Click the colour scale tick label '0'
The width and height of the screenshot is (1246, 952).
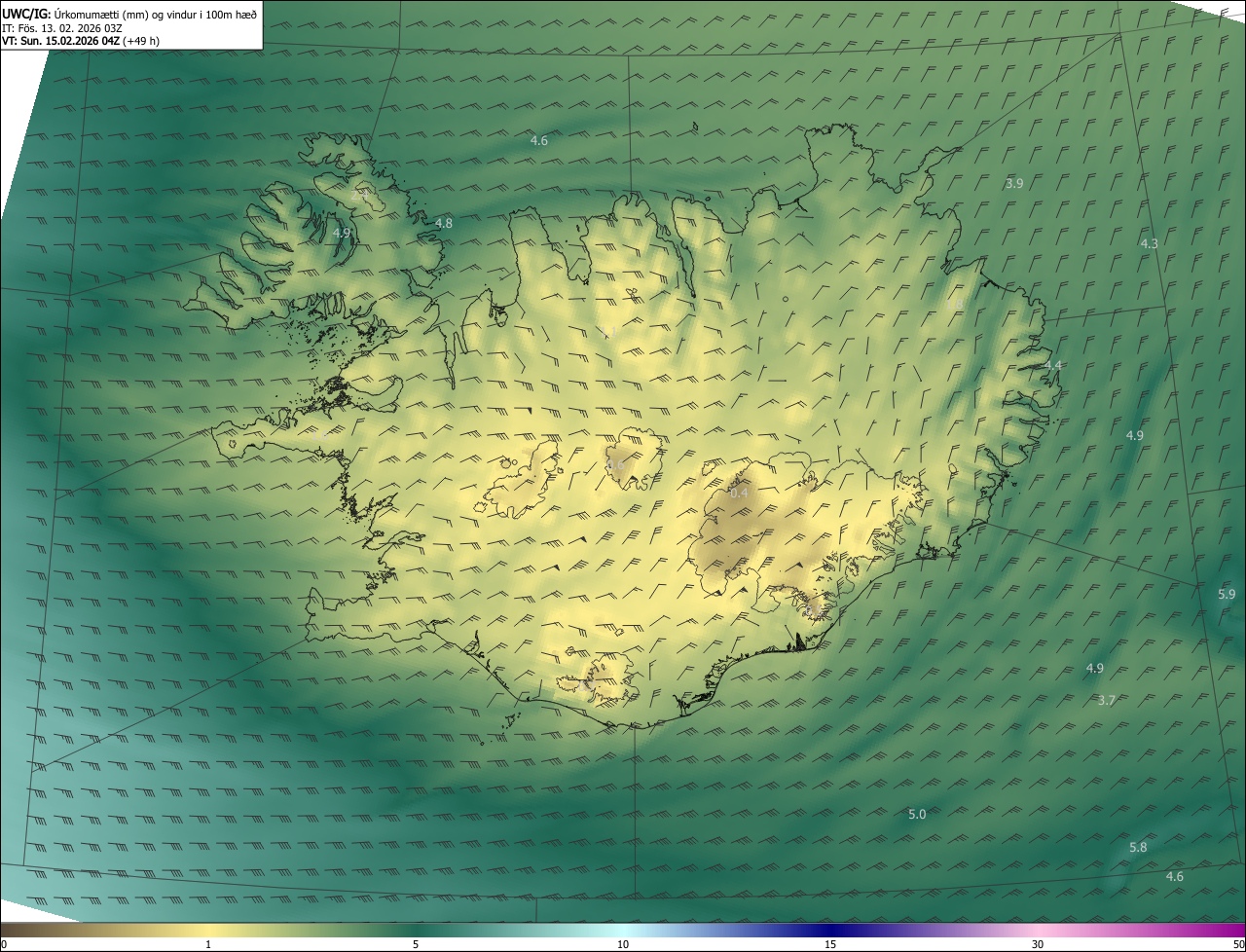click(4, 944)
